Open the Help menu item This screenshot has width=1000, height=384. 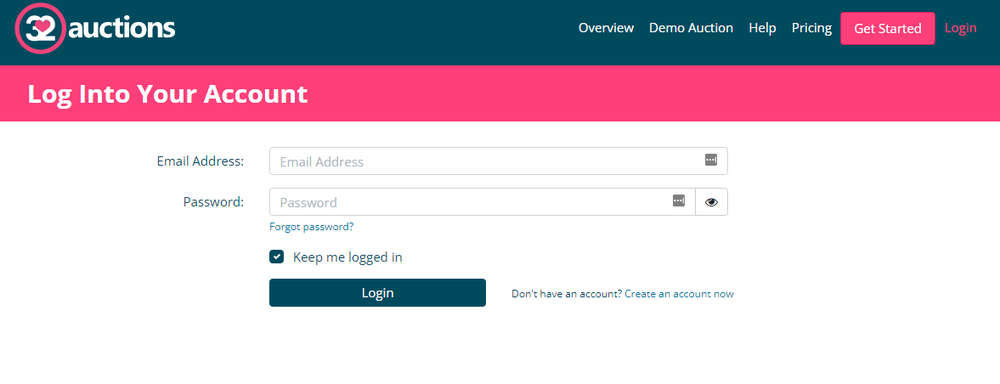coord(762,28)
